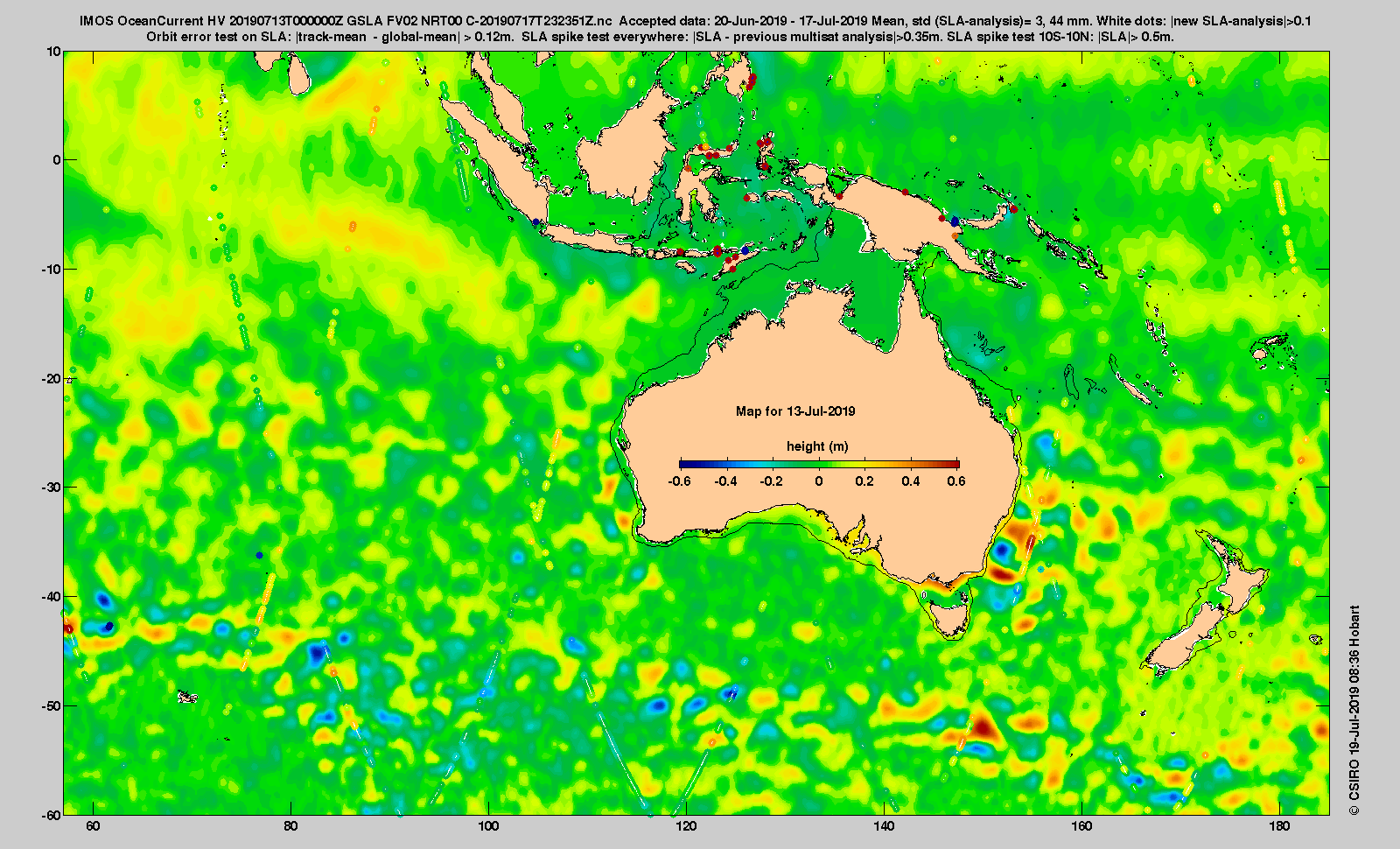
Task: Click the y-axis label -20
Action: pyautogui.click(x=52, y=379)
